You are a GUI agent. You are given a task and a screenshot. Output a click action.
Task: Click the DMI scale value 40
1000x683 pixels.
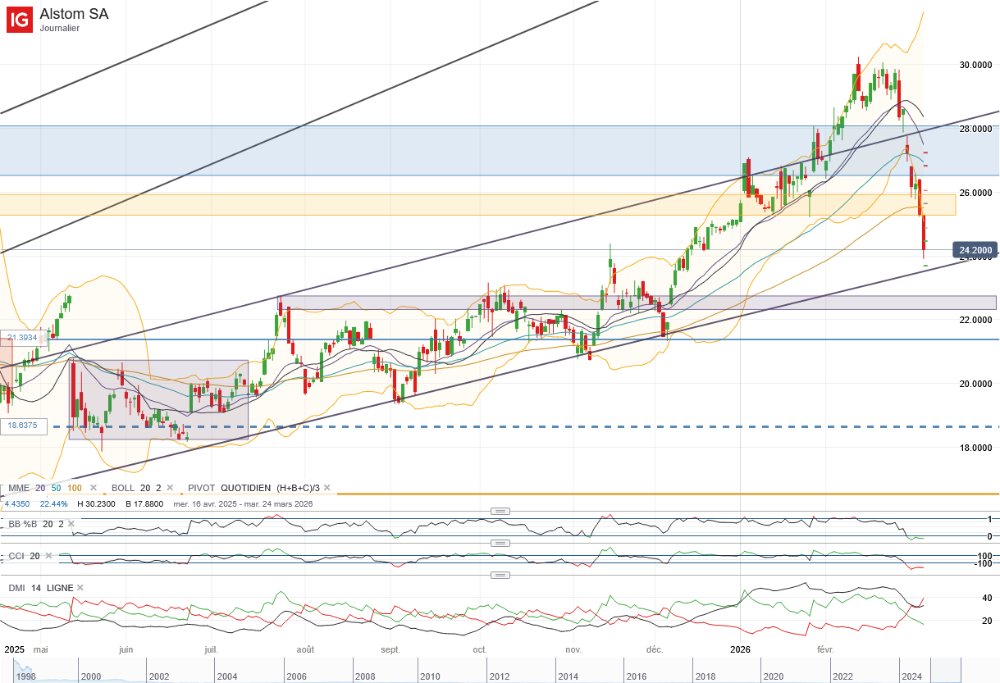[x=987, y=598]
